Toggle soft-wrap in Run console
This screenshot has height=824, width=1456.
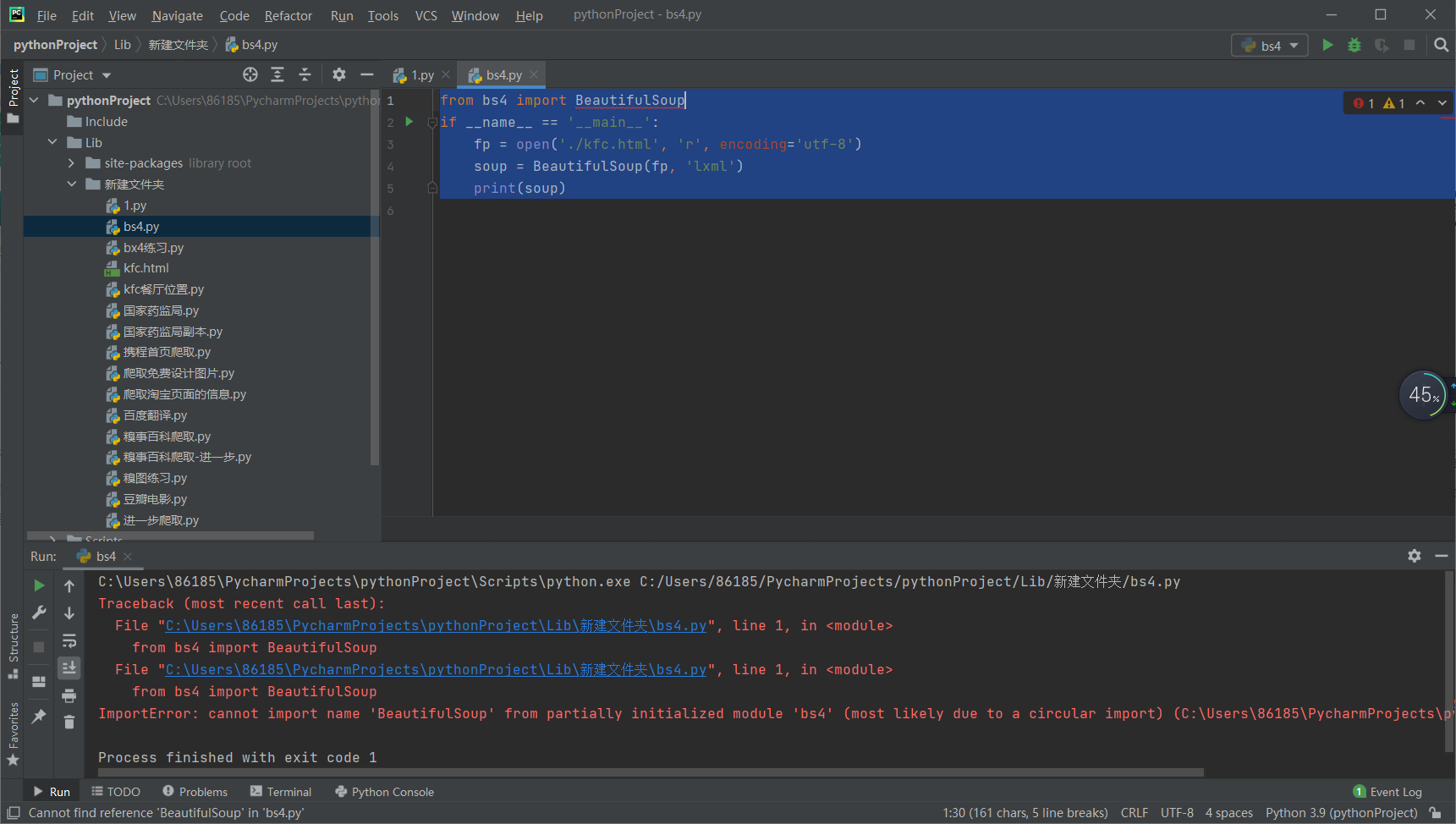(x=69, y=640)
